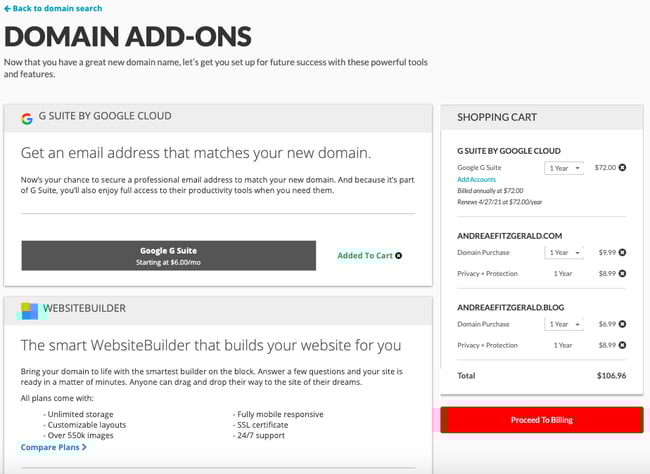This screenshot has width=650, height=474.
Task: Click Renews 4/27/21 at $72.00/year text
Action: coord(500,202)
